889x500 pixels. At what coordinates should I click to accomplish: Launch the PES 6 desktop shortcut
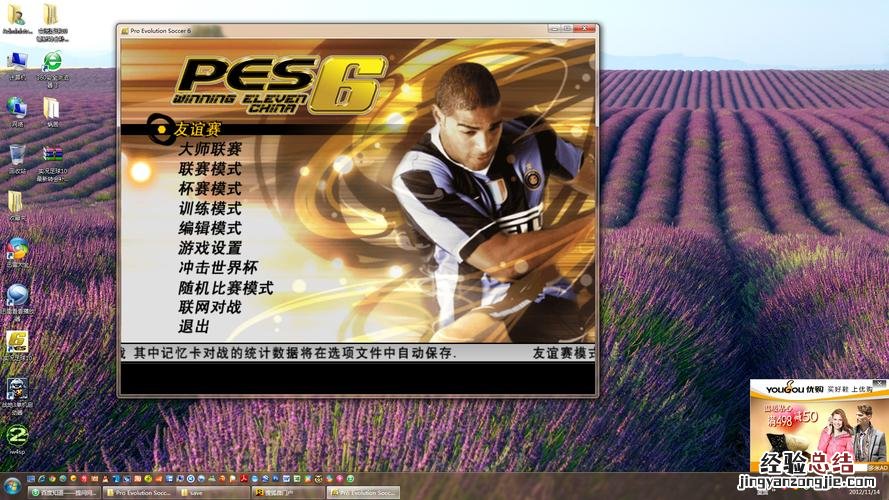(x=18, y=346)
